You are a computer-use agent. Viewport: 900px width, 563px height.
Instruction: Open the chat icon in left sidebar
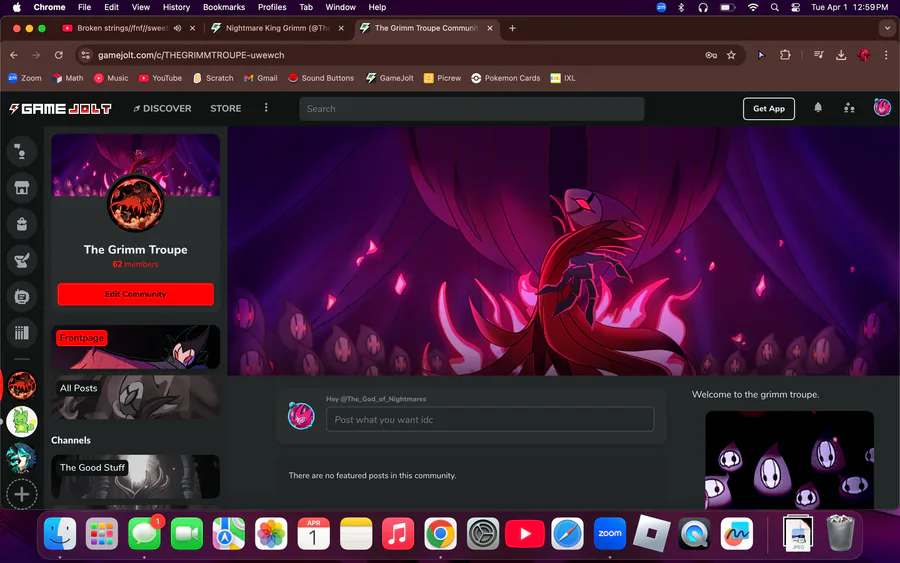pyautogui.click(x=22, y=297)
